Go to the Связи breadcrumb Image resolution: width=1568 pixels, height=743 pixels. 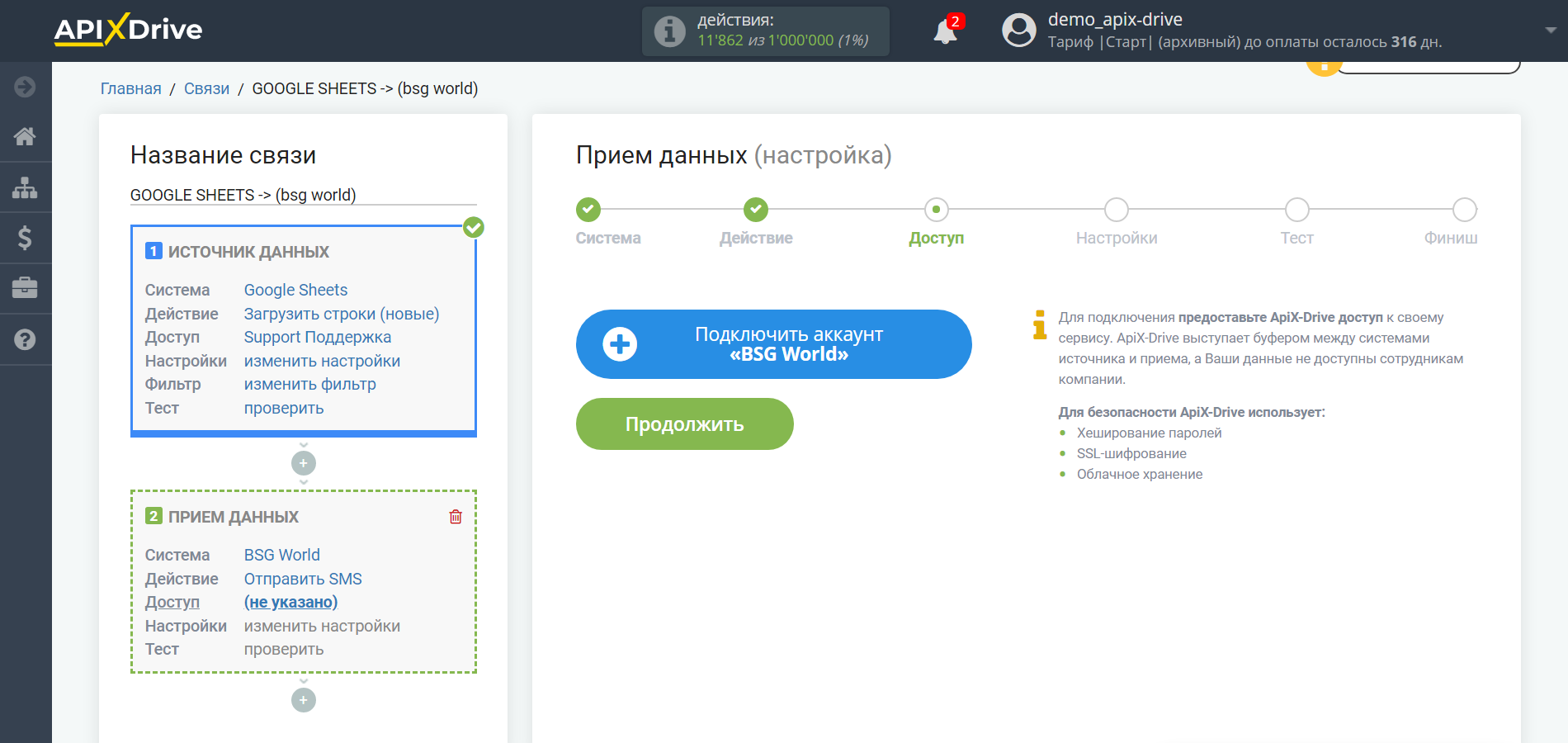tap(206, 88)
